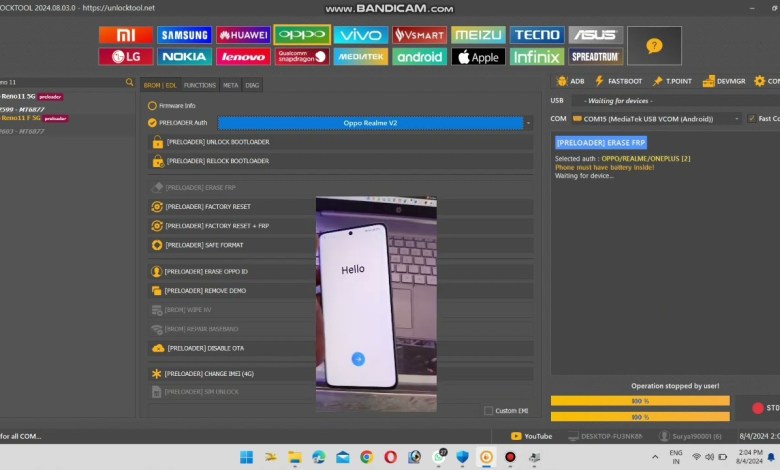
Task: Open Windows Start menu on taskbar
Action: tap(246, 457)
